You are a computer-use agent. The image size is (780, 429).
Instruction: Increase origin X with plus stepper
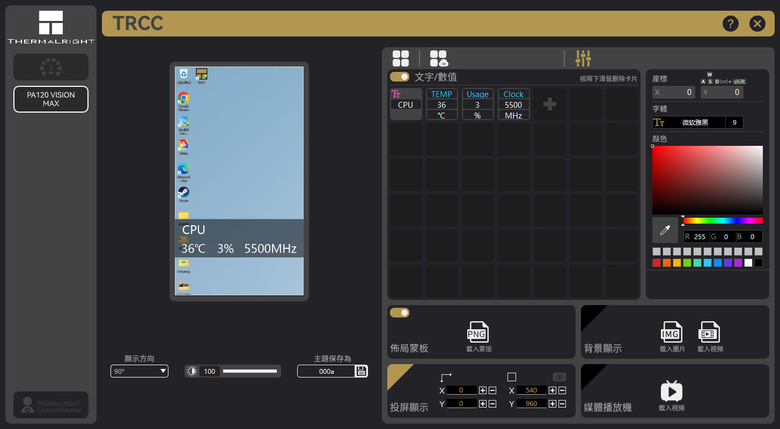pos(483,390)
